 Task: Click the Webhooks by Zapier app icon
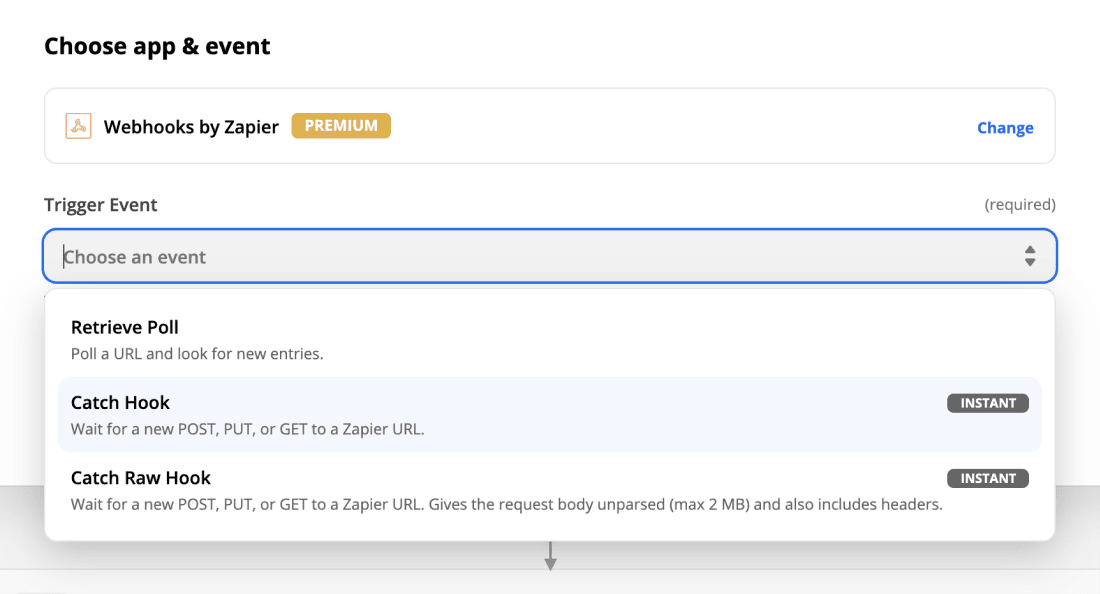click(x=79, y=126)
